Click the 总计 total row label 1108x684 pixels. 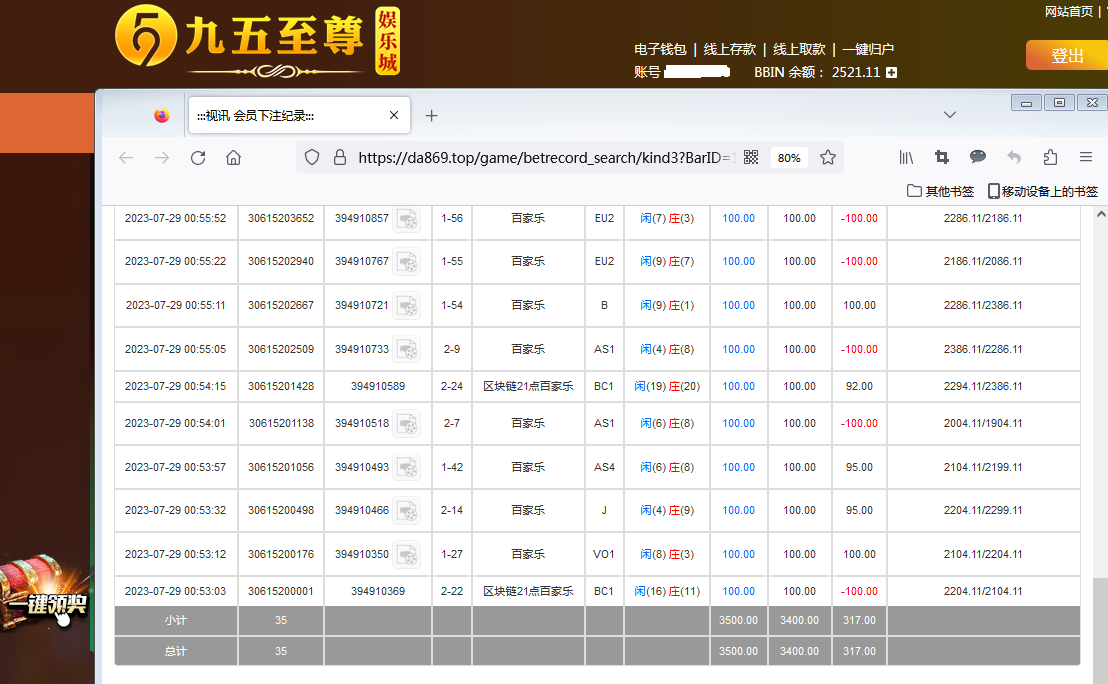tap(175, 651)
